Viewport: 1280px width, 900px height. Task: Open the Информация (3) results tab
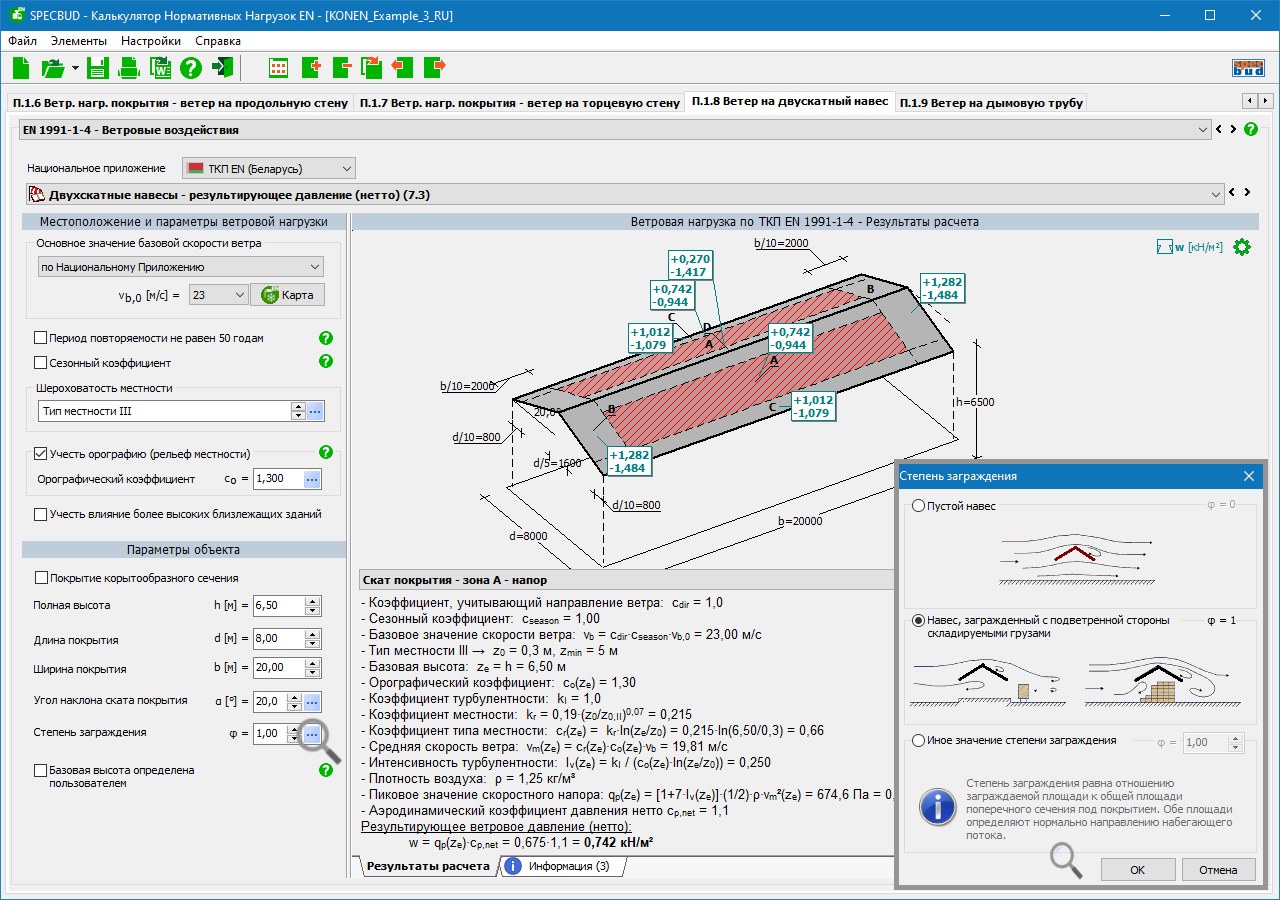(x=560, y=867)
